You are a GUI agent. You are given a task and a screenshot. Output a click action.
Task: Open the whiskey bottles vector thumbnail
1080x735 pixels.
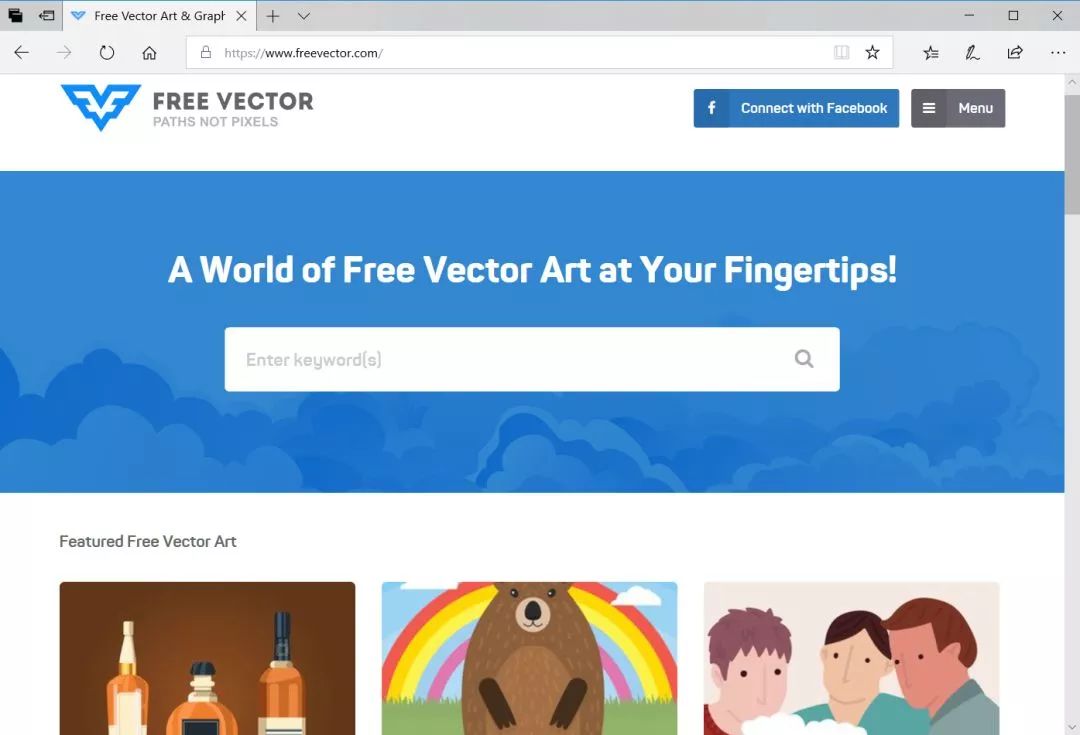pyautogui.click(x=207, y=658)
